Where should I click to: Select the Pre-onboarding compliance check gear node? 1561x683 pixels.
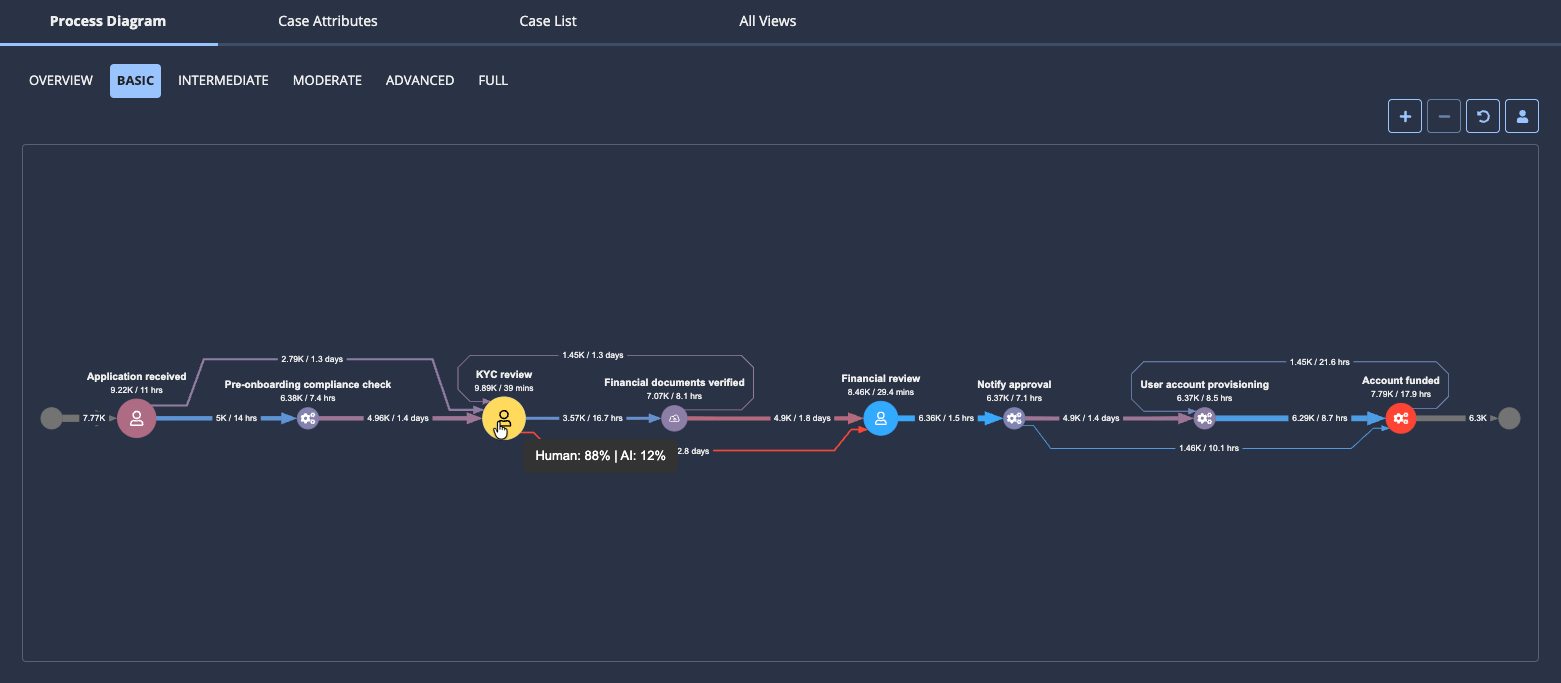click(x=308, y=418)
